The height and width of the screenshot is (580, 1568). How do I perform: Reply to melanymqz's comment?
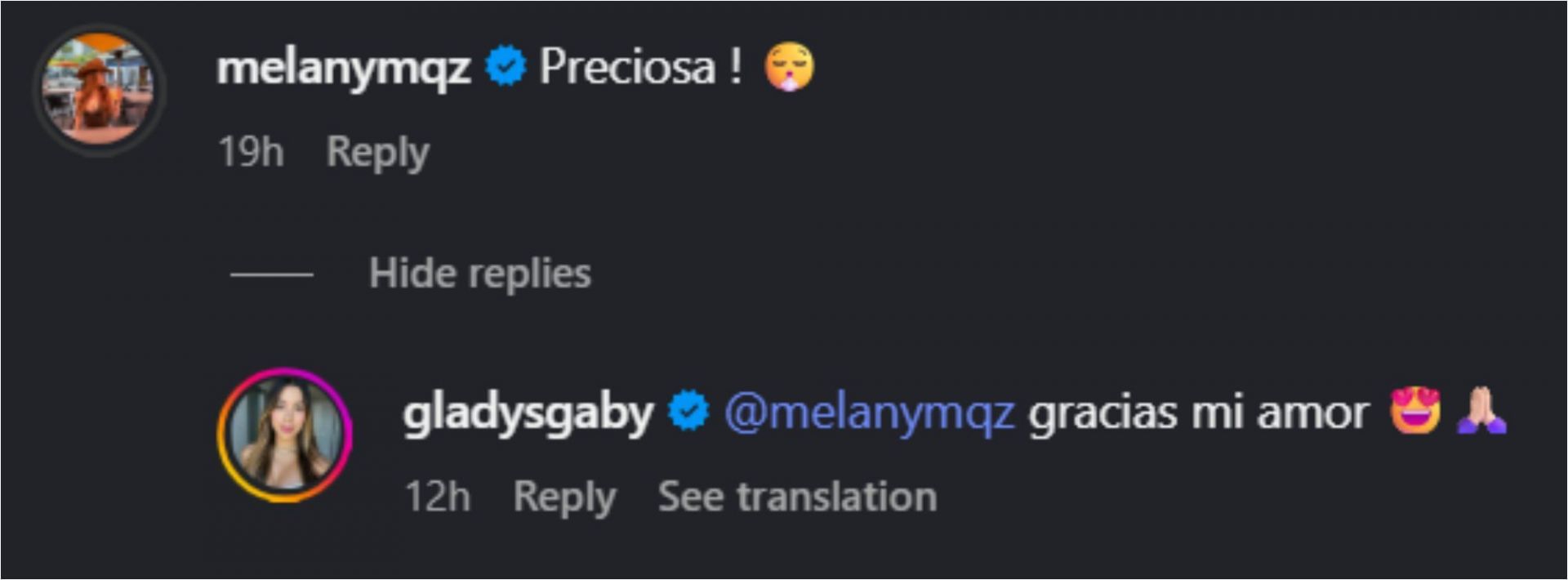(x=378, y=150)
